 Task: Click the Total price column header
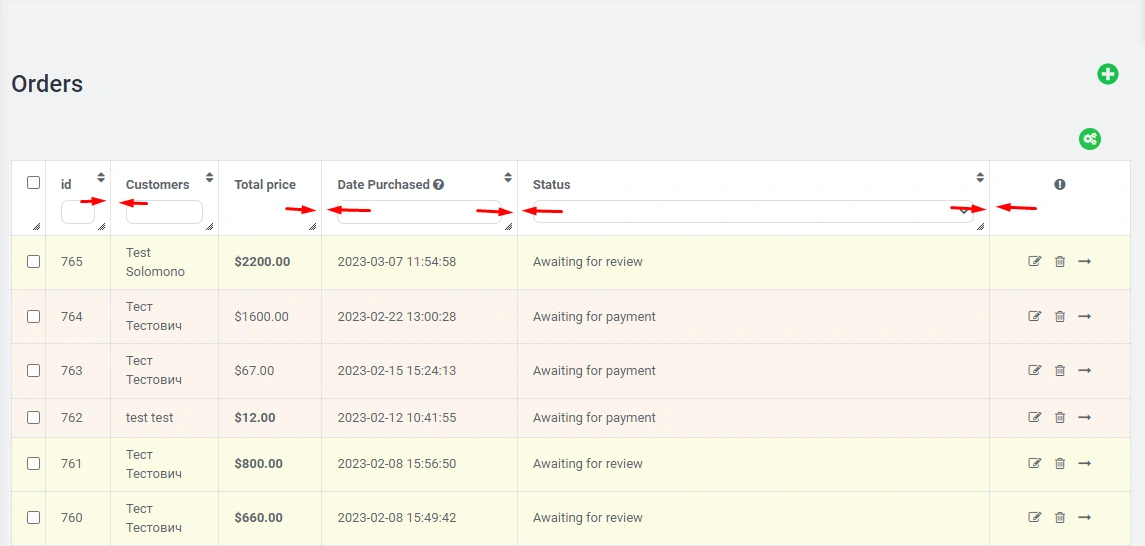pyautogui.click(x=265, y=185)
